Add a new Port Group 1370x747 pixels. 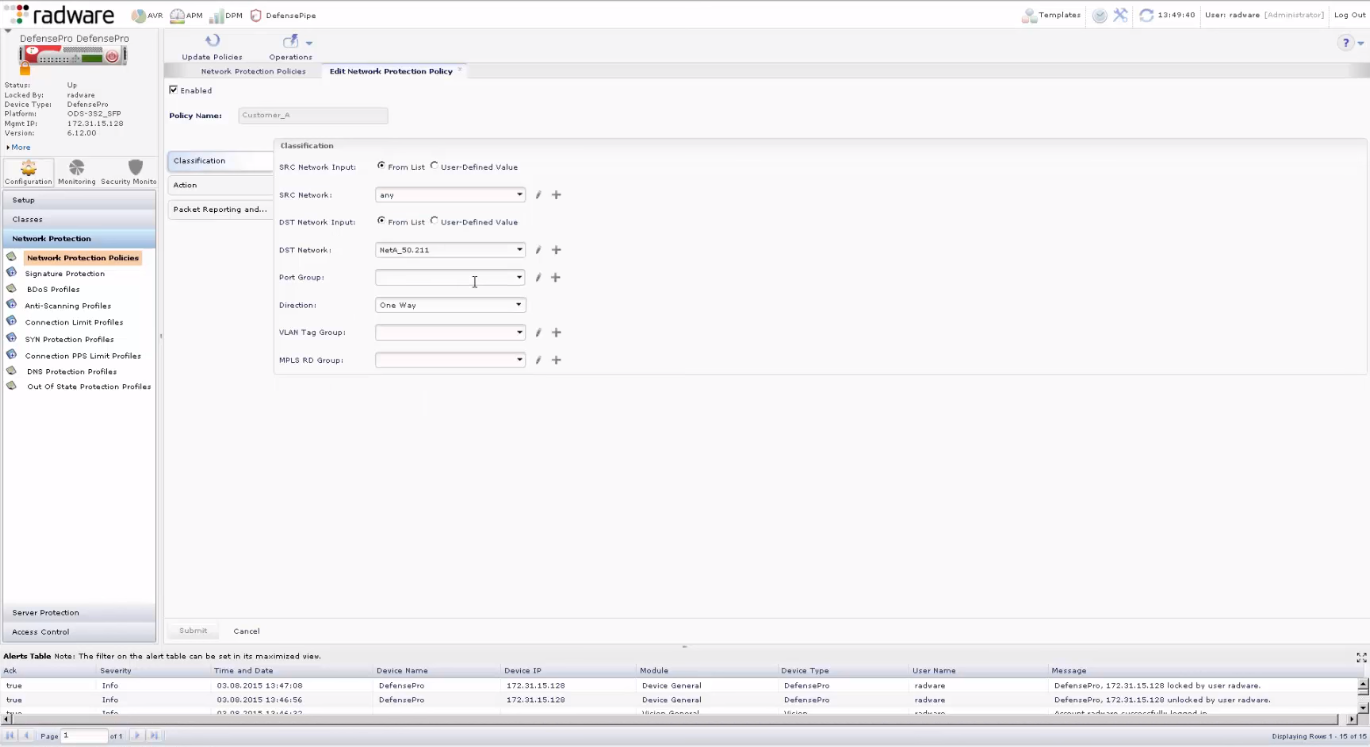556,277
